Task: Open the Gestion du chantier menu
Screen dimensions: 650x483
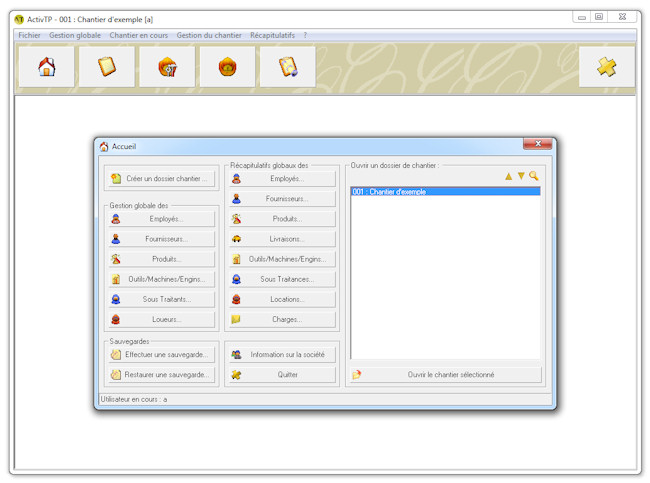Action: [x=209, y=35]
